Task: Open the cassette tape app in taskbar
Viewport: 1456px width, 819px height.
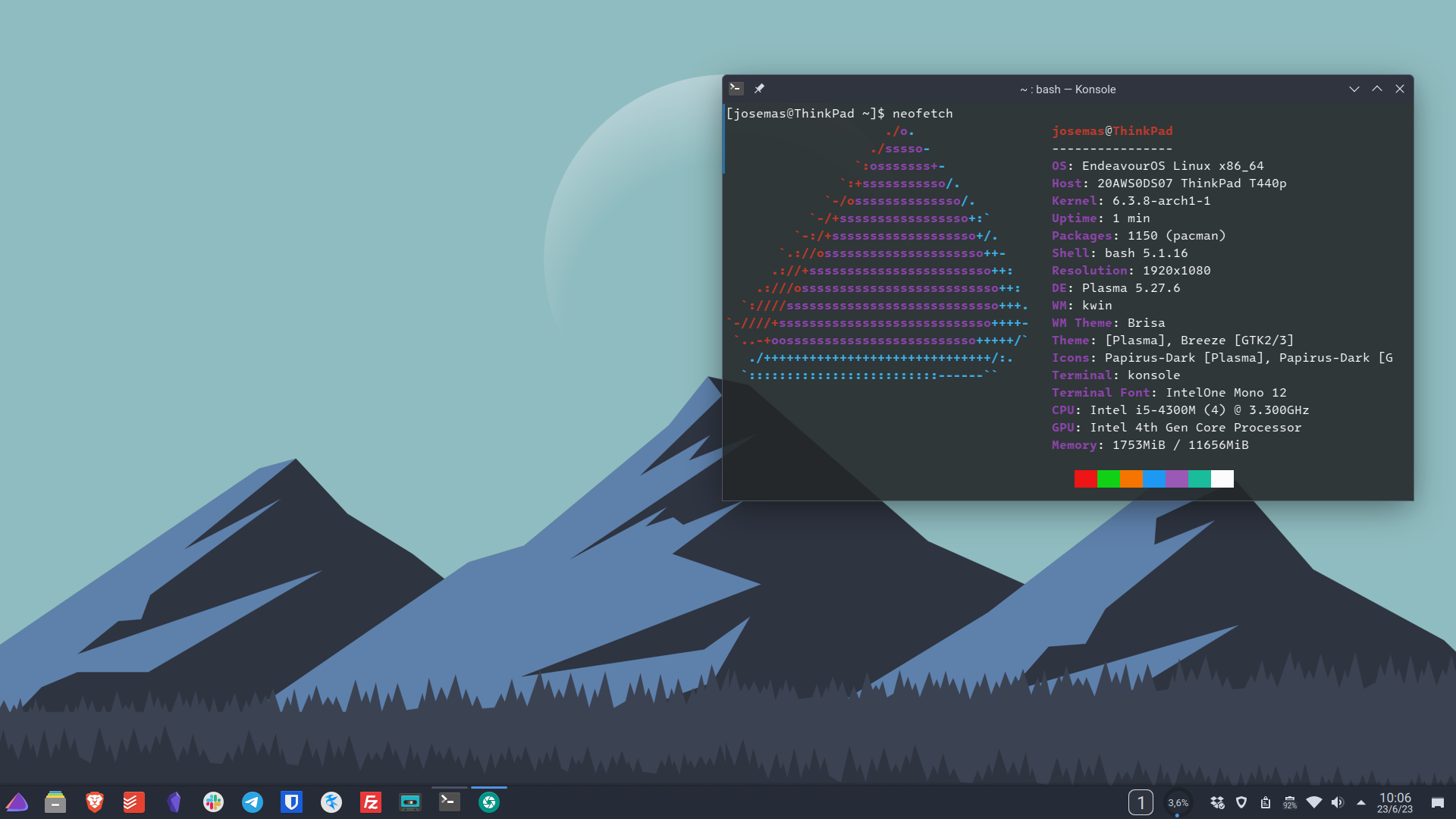Action: pos(410,802)
